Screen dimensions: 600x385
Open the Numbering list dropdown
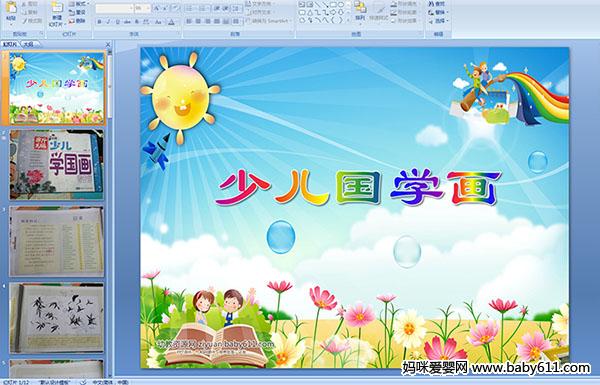click(204, 8)
